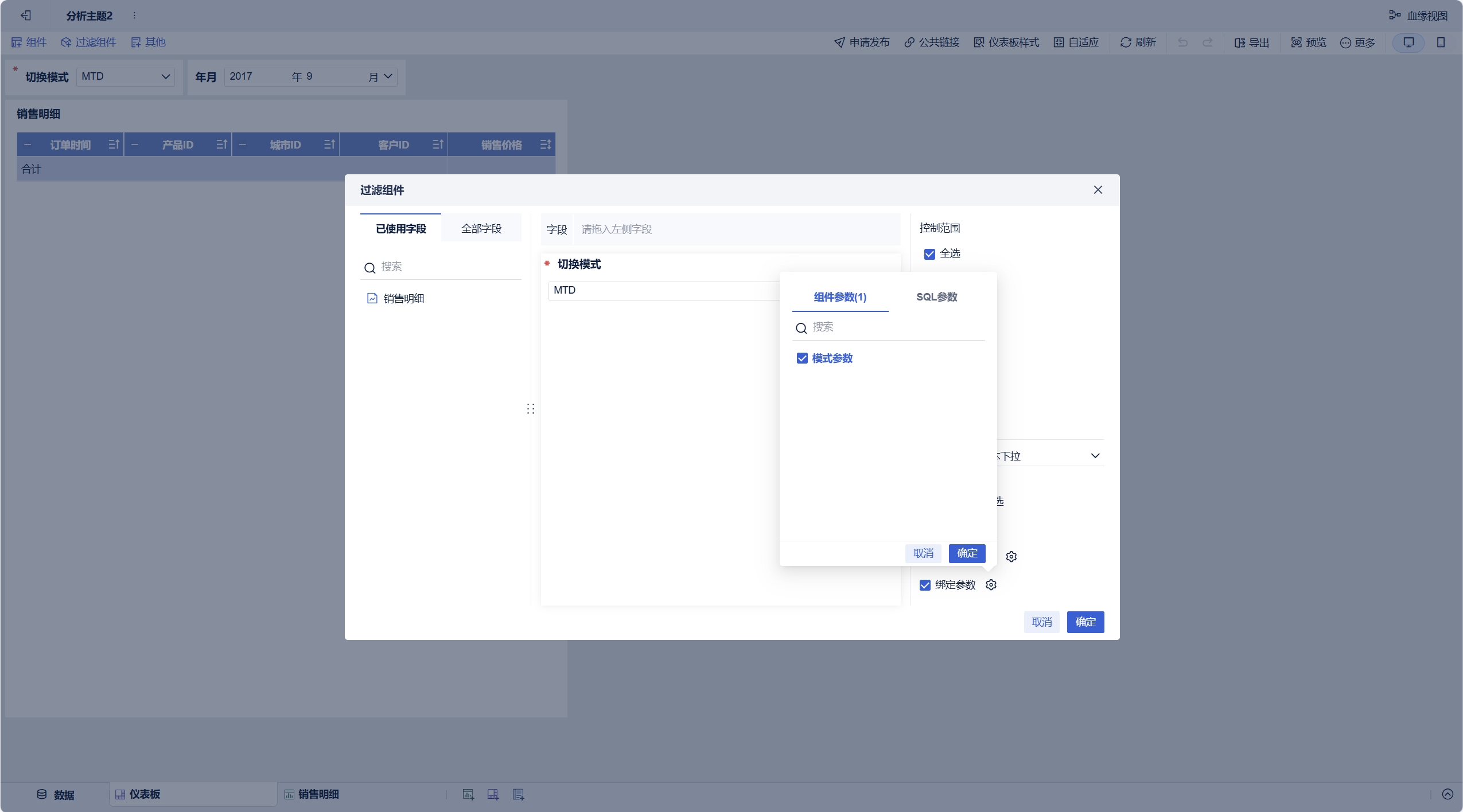The width and height of the screenshot is (1463, 812).
Task: Toggle the 绑定参数 checkbox
Action: click(x=925, y=585)
